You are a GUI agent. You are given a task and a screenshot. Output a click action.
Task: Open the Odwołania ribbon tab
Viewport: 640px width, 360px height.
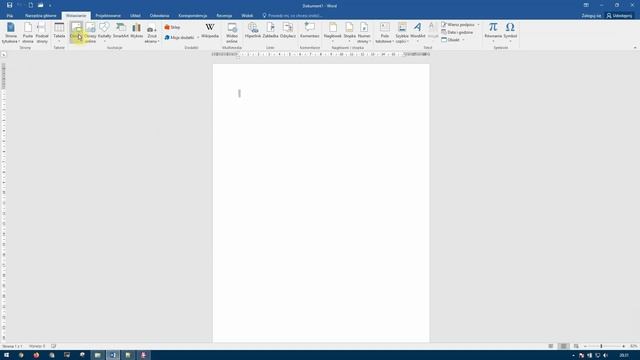click(x=160, y=16)
